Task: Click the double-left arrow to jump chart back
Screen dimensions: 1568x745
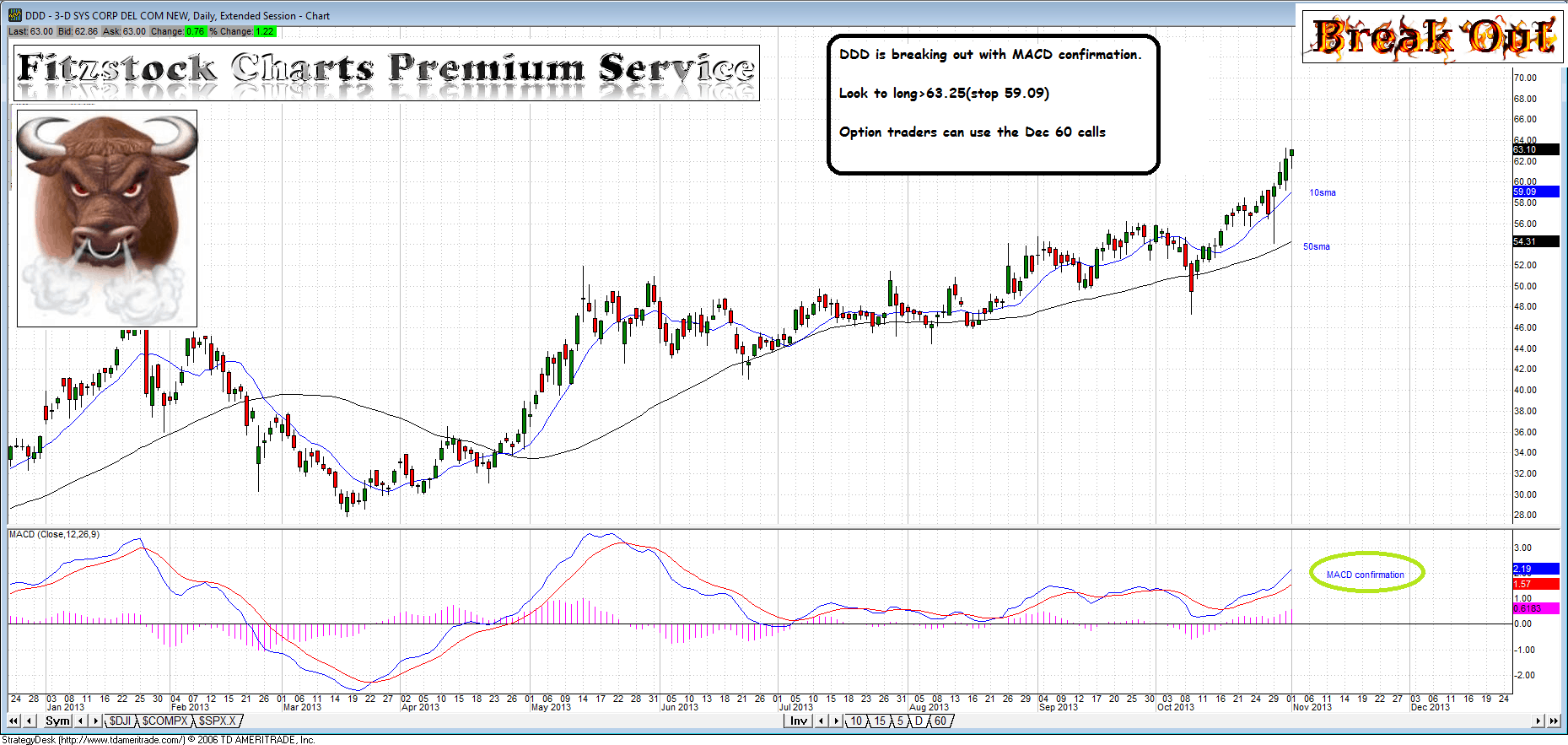Action: [14, 721]
